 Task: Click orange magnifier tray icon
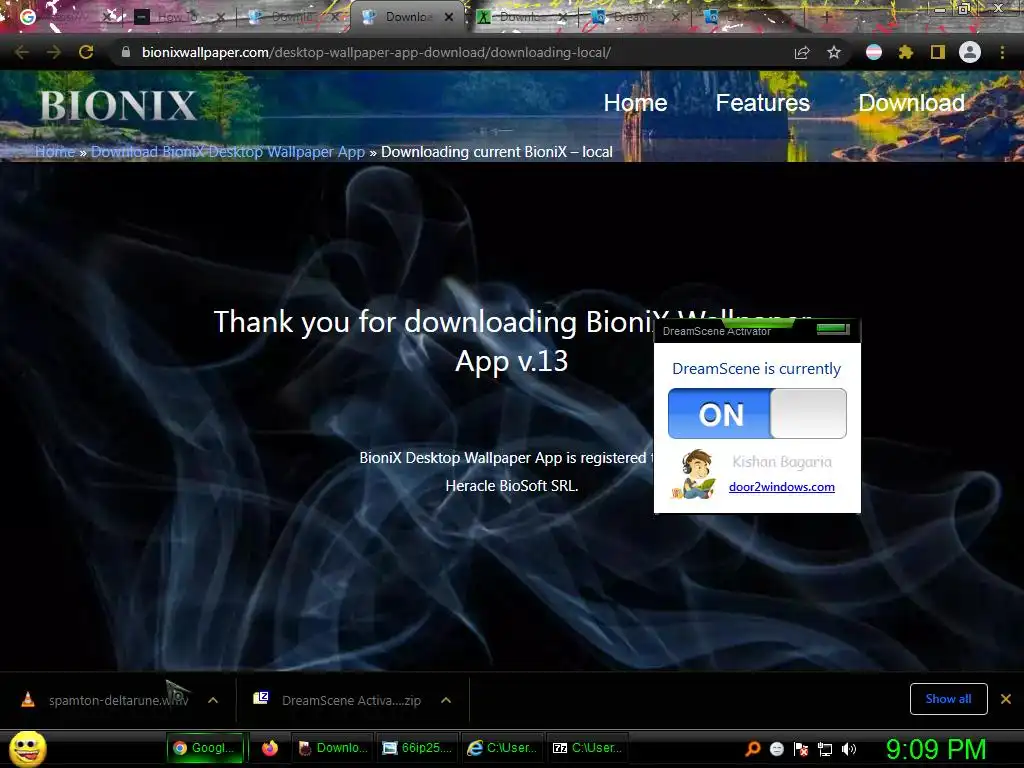753,749
